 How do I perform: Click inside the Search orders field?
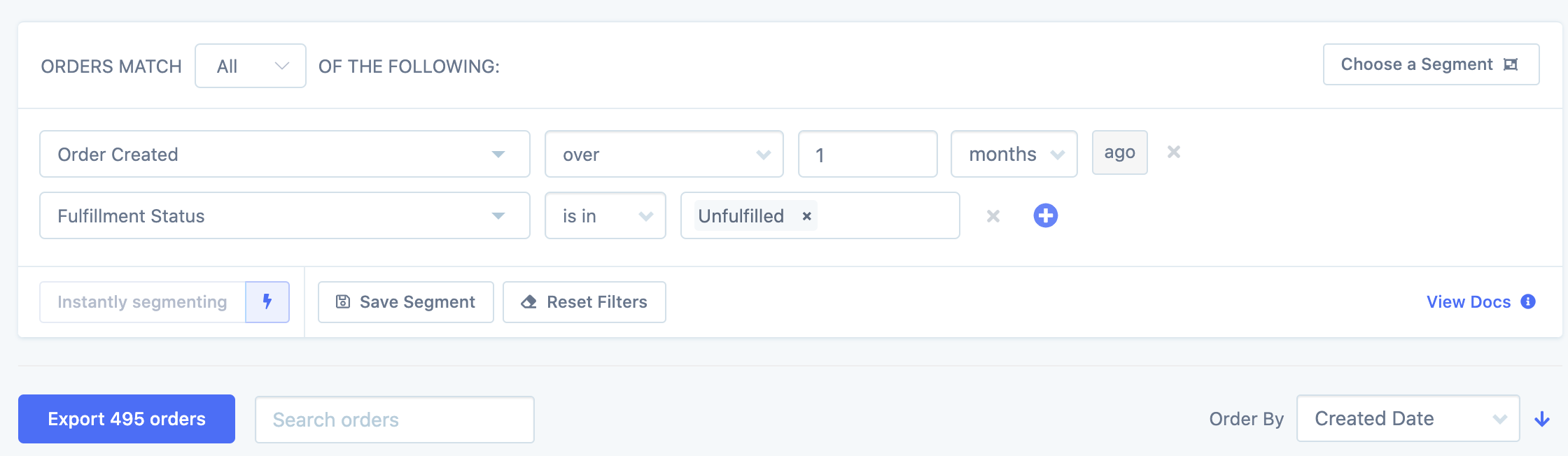point(393,419)
